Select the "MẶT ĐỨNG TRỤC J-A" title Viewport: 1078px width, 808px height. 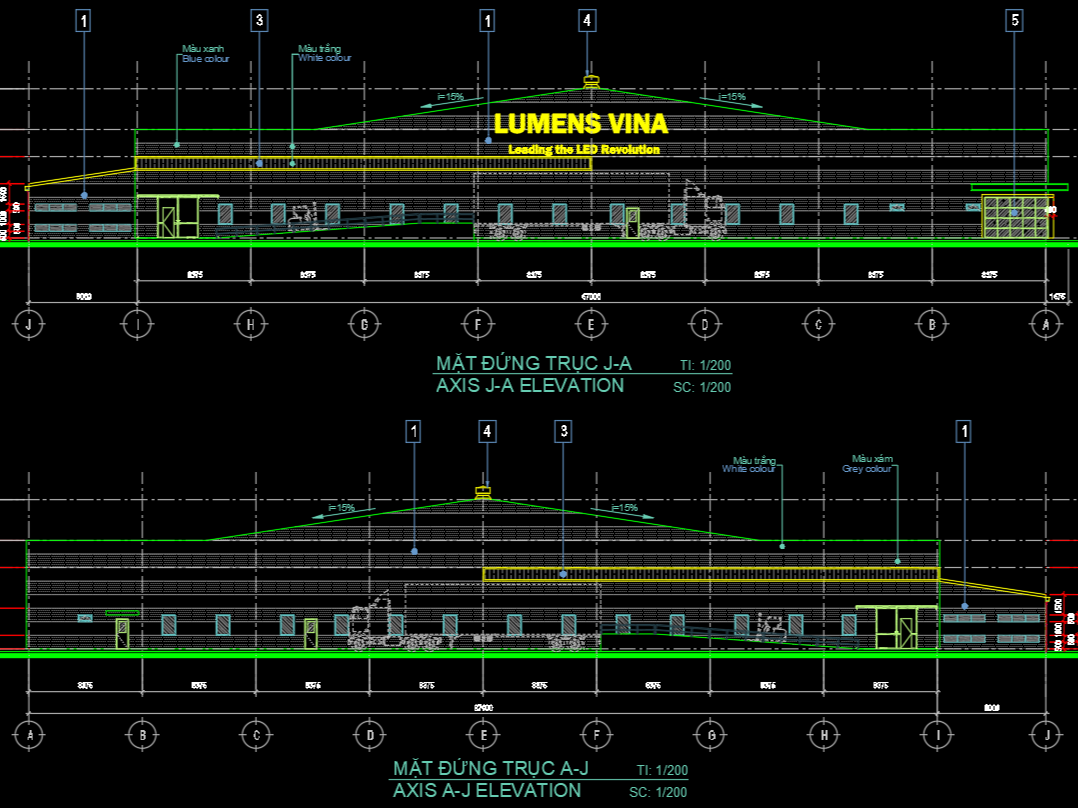(x=534, y=363)
